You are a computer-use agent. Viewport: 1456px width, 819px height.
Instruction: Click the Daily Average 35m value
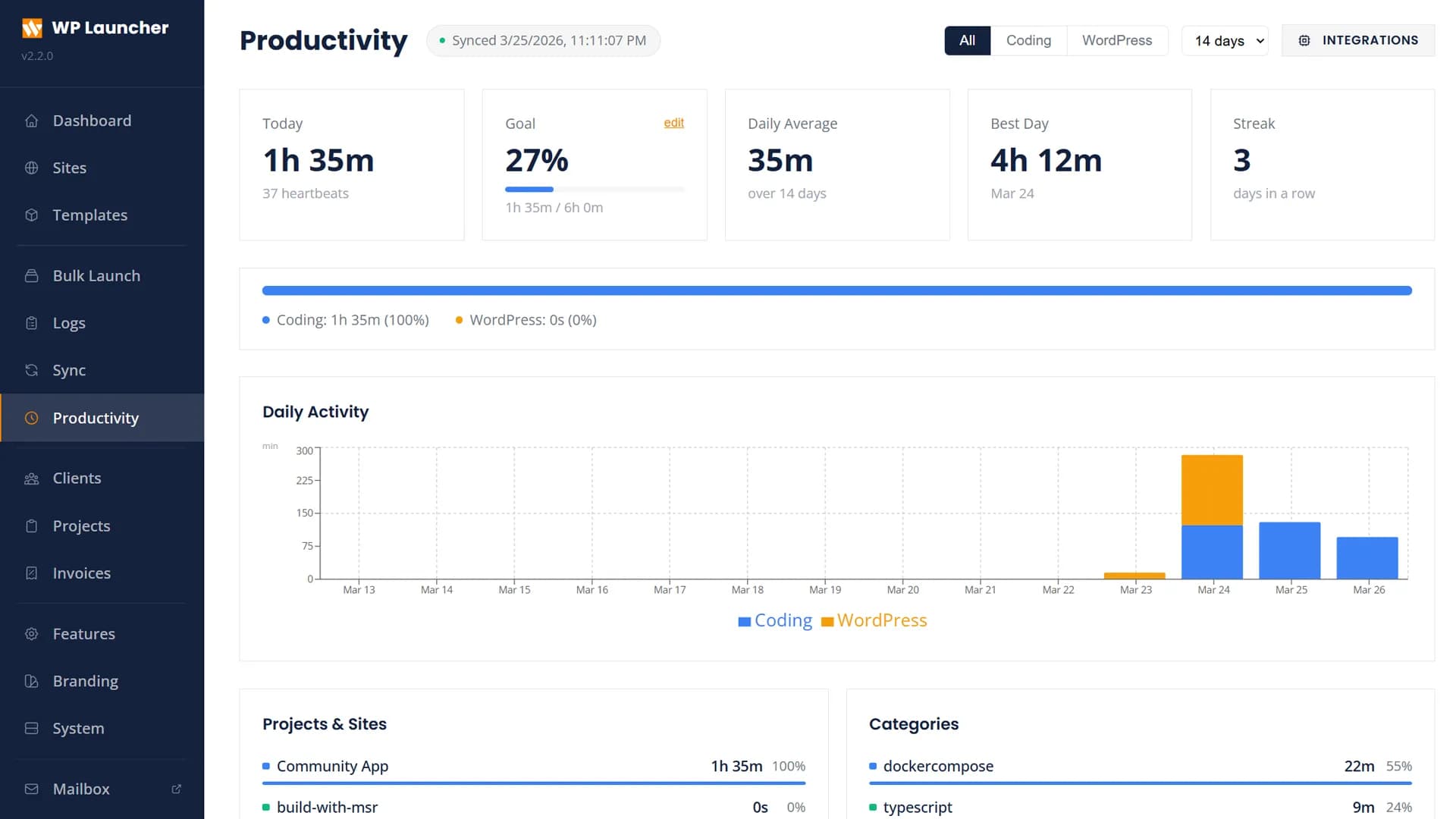click(x=780, y=161)
